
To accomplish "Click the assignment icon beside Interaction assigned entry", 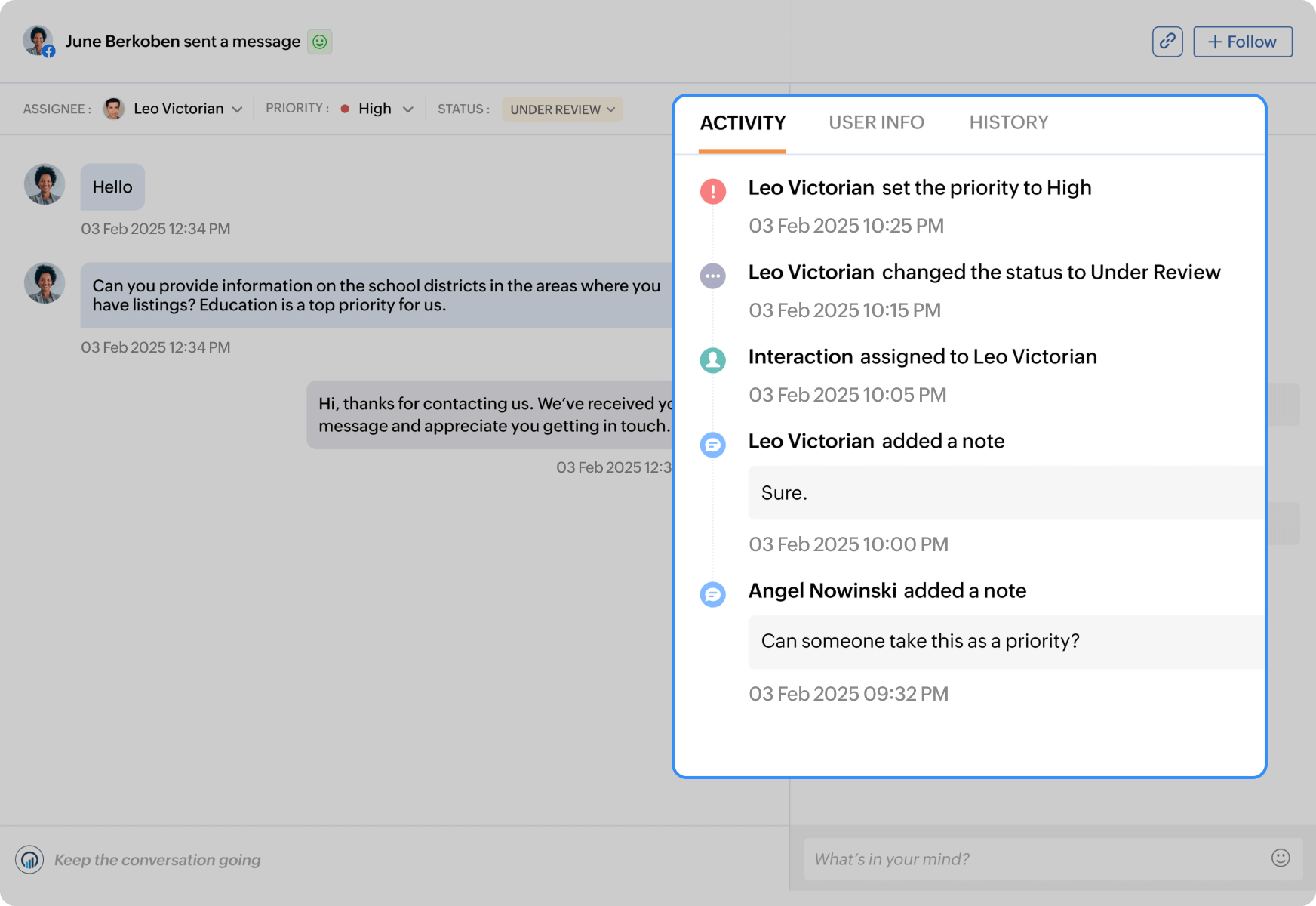I will tap(712, 360).
